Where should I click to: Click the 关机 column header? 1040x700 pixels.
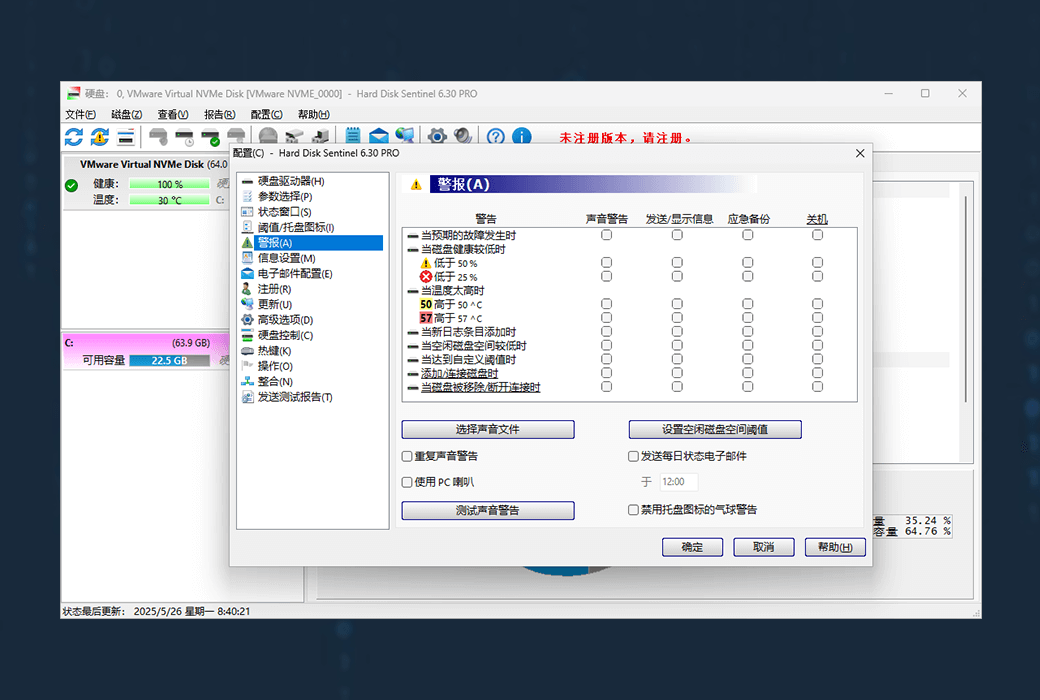(817, 219)
